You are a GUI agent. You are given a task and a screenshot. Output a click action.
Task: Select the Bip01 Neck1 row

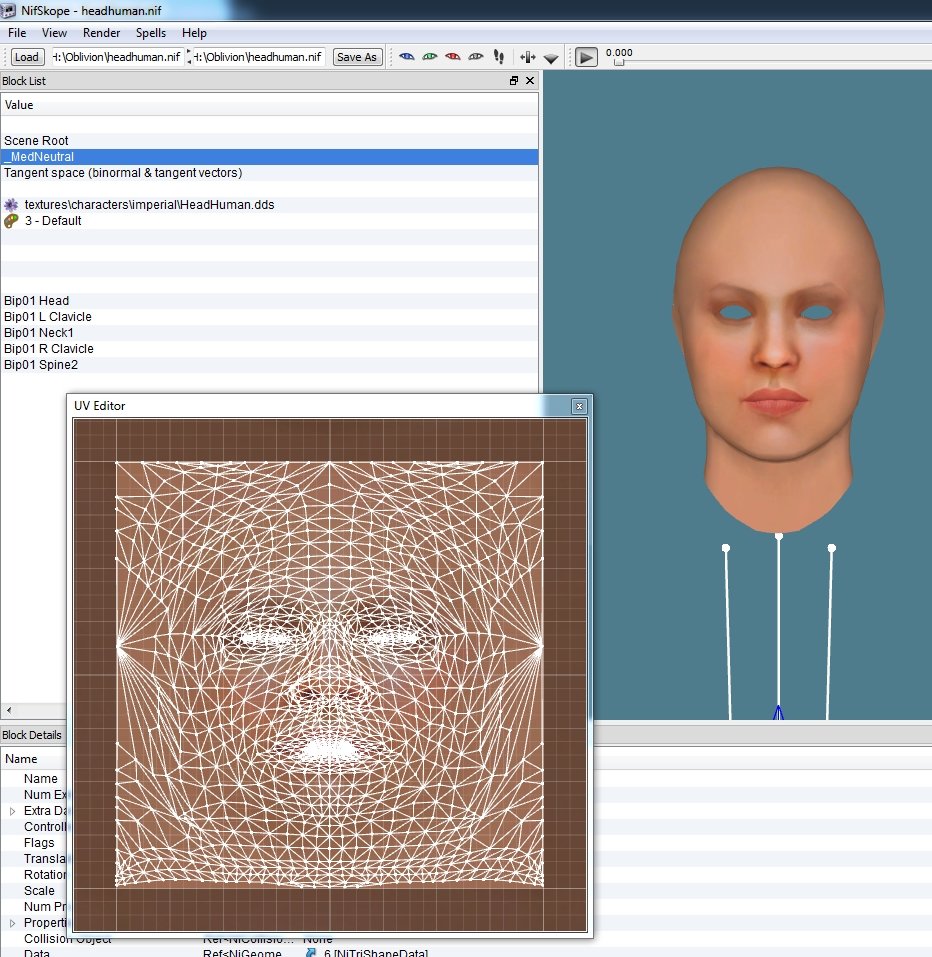(x=269, y=333)
